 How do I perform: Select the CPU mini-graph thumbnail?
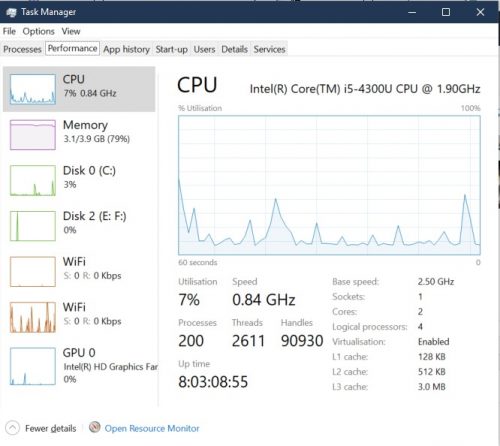tap(33, 89)
